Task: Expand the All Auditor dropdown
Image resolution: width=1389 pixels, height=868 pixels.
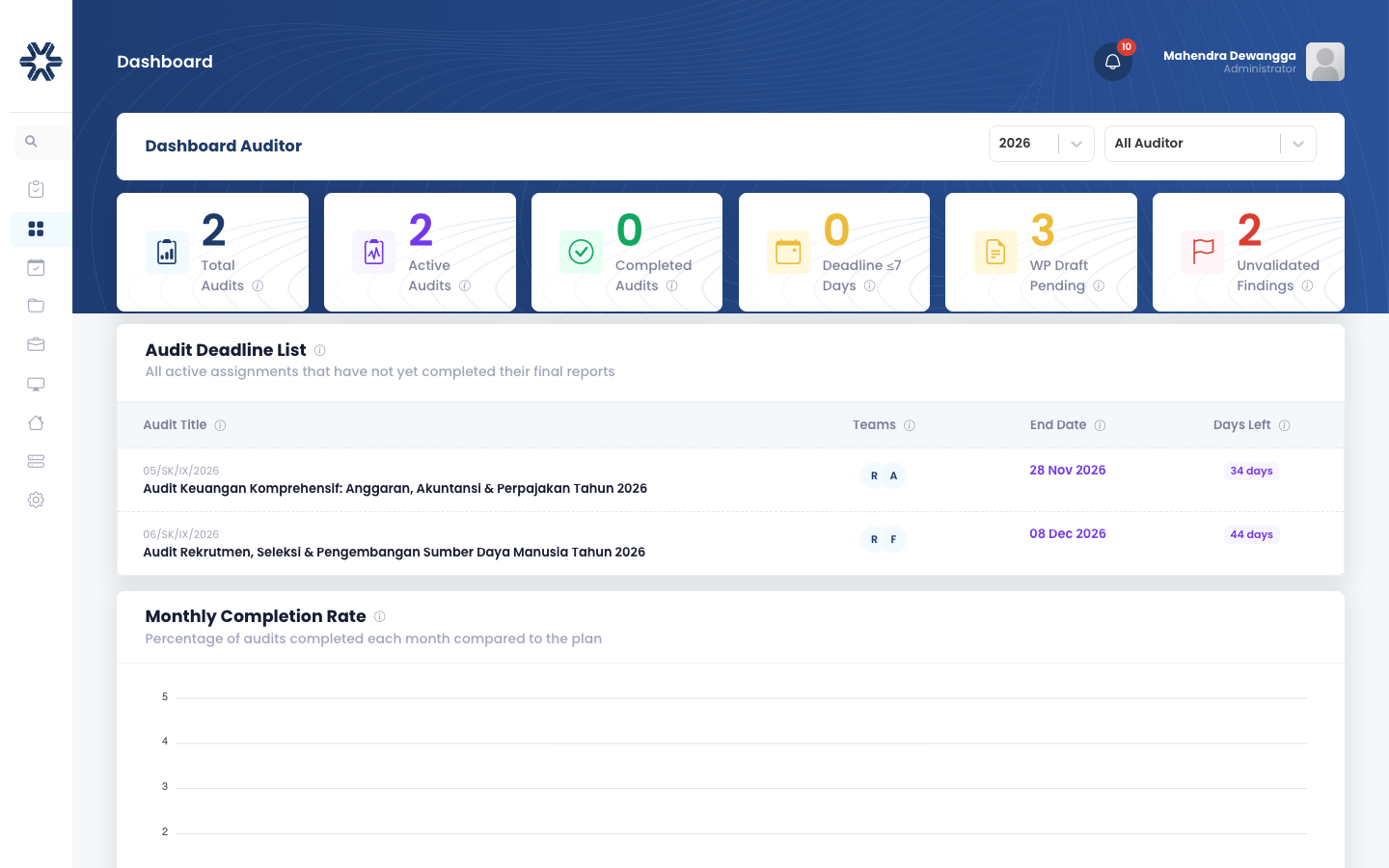Action: coord(1210,144)
